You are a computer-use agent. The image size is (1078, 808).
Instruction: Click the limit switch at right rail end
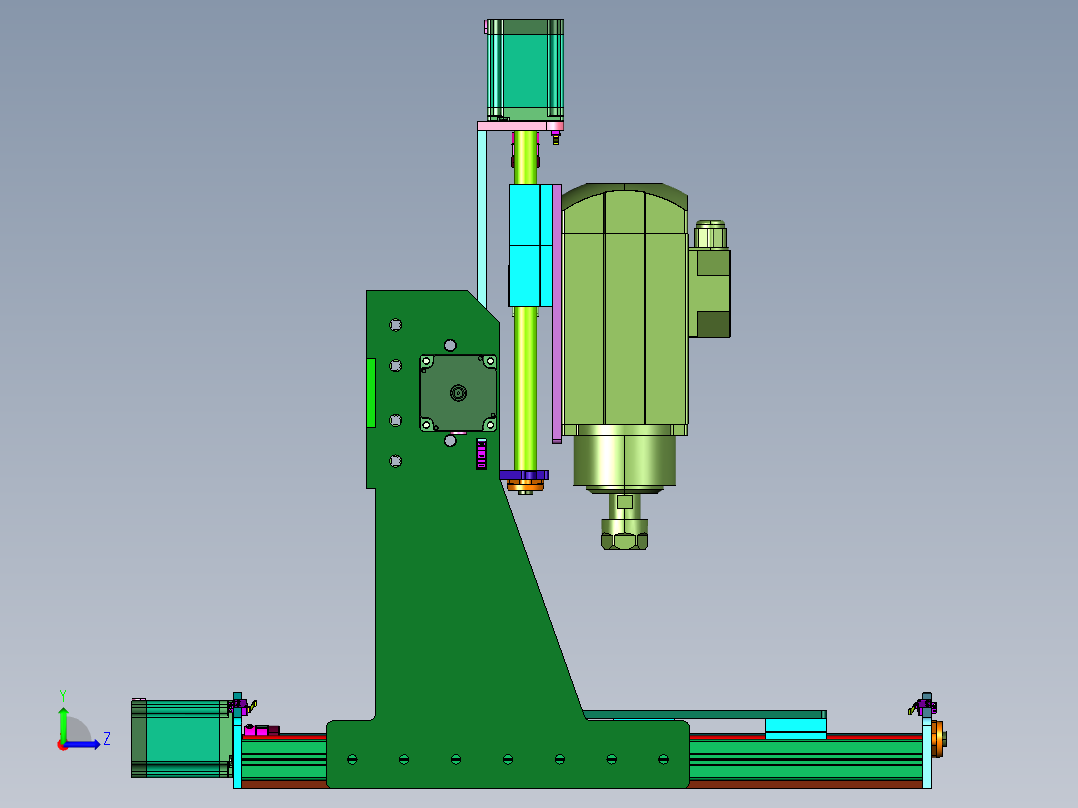click(923, 706)
